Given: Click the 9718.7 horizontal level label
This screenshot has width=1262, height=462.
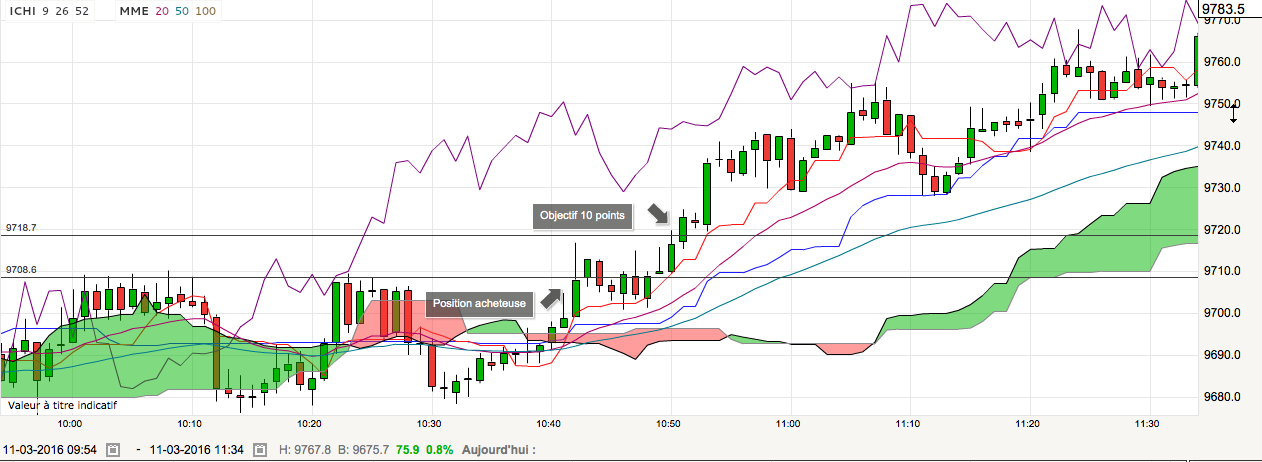Looking at the screenshot, I should 20,228.
